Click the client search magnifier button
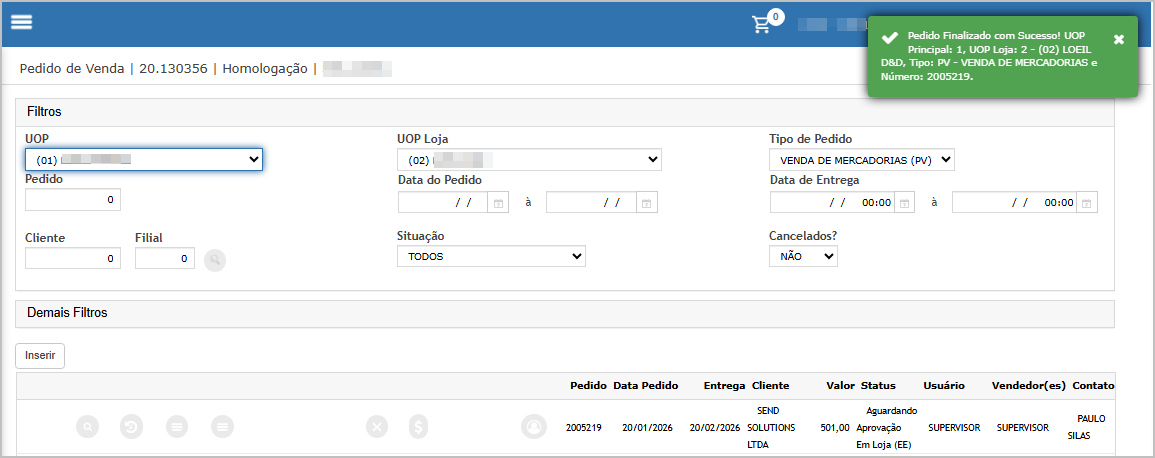The width and height of the screenshot is (1155, 458). (x=214, y=260)
